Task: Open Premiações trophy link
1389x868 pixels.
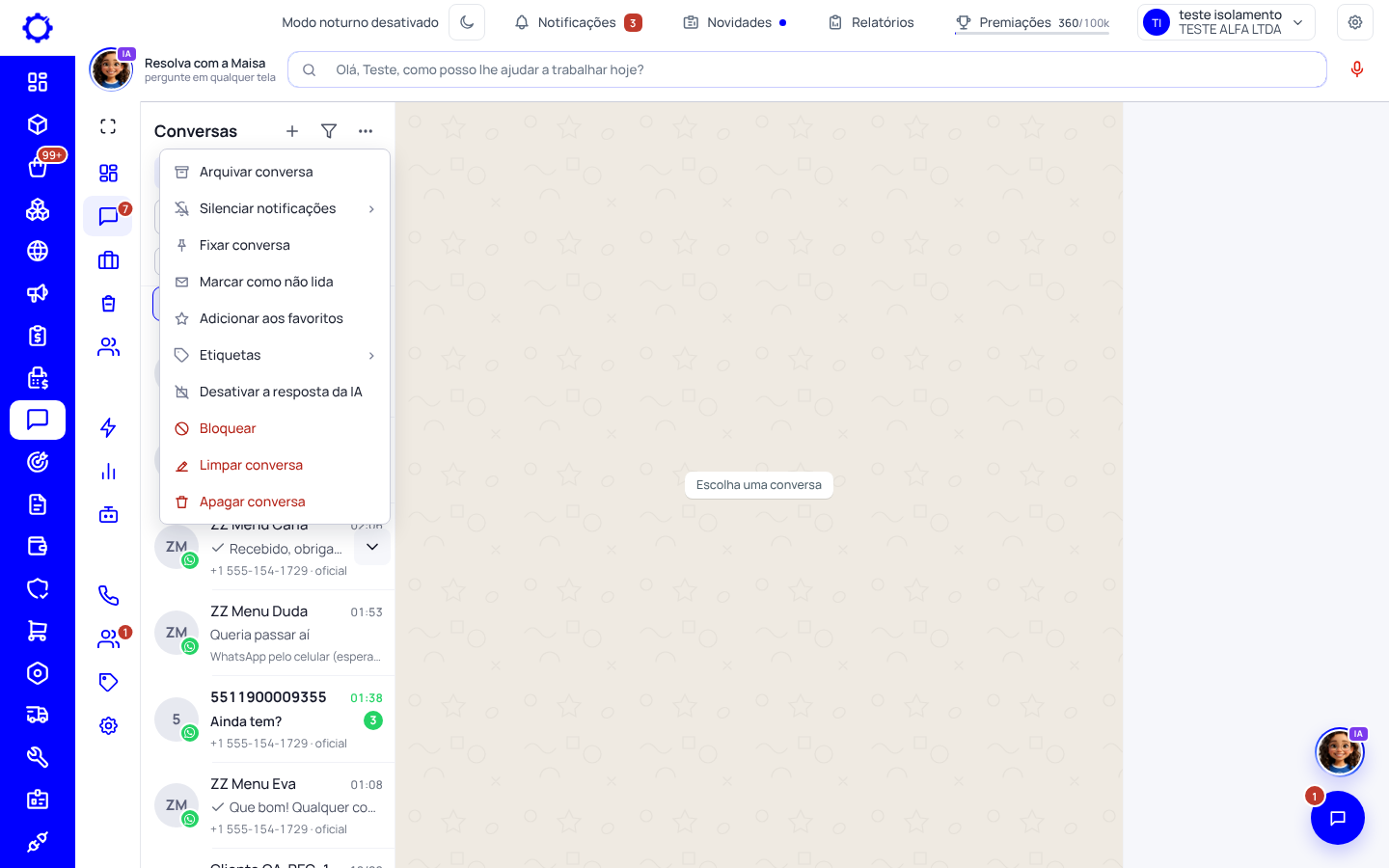Action: pos(1031,22)
